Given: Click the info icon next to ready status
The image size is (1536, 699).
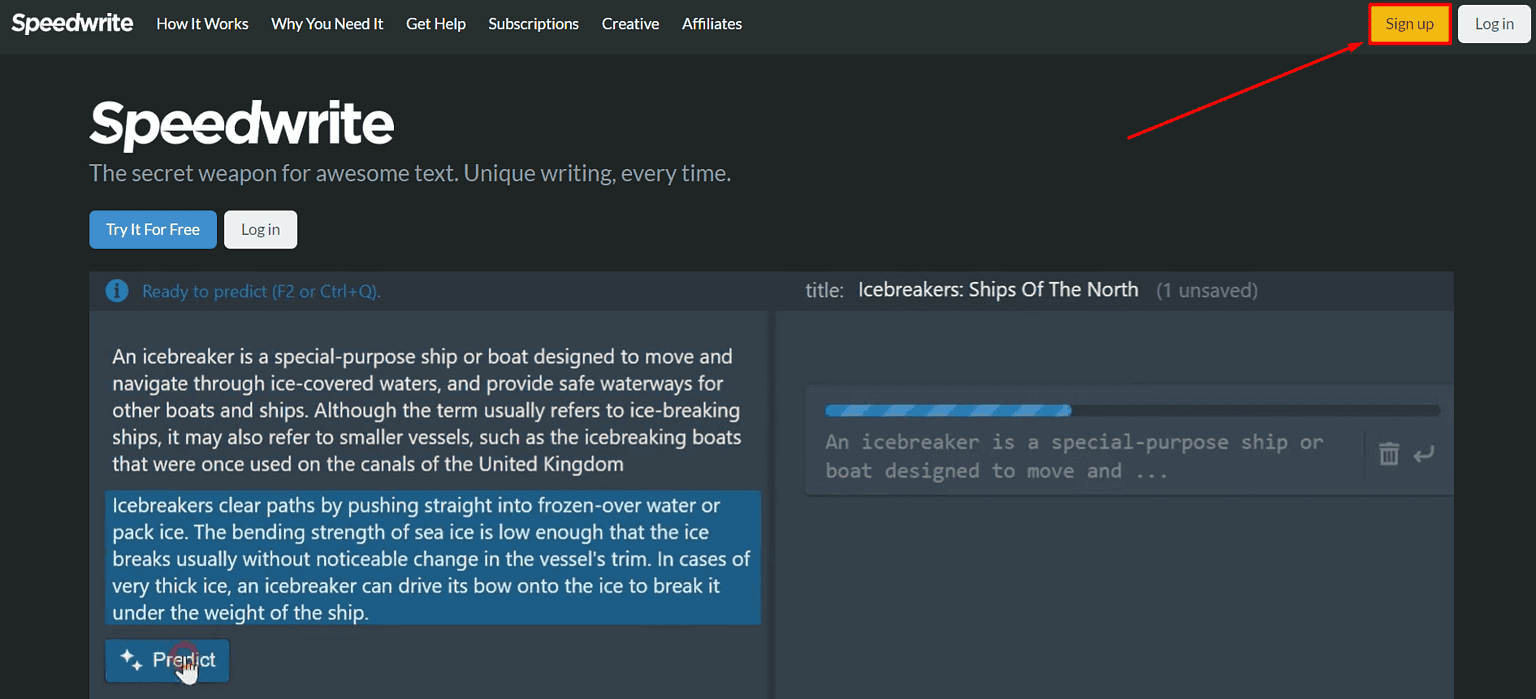Looking at the screenshot, I should (x=117, y=290).
